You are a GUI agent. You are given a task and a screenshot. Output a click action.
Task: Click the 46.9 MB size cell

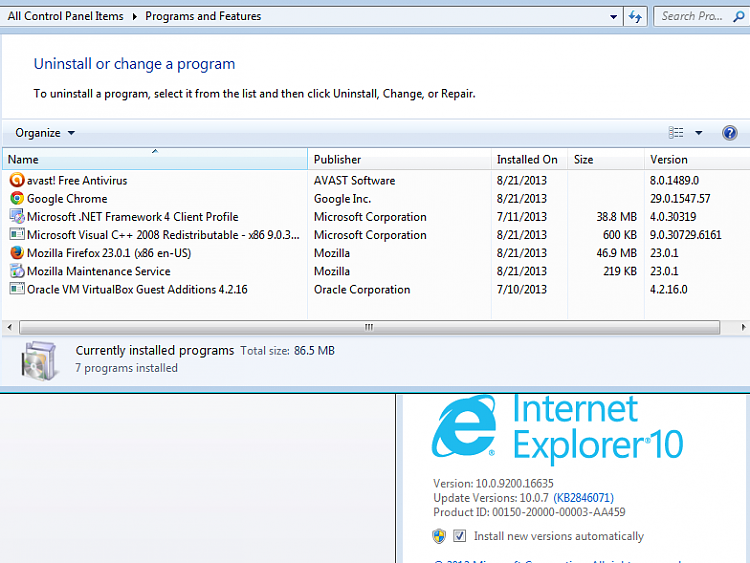coord(617,253)
